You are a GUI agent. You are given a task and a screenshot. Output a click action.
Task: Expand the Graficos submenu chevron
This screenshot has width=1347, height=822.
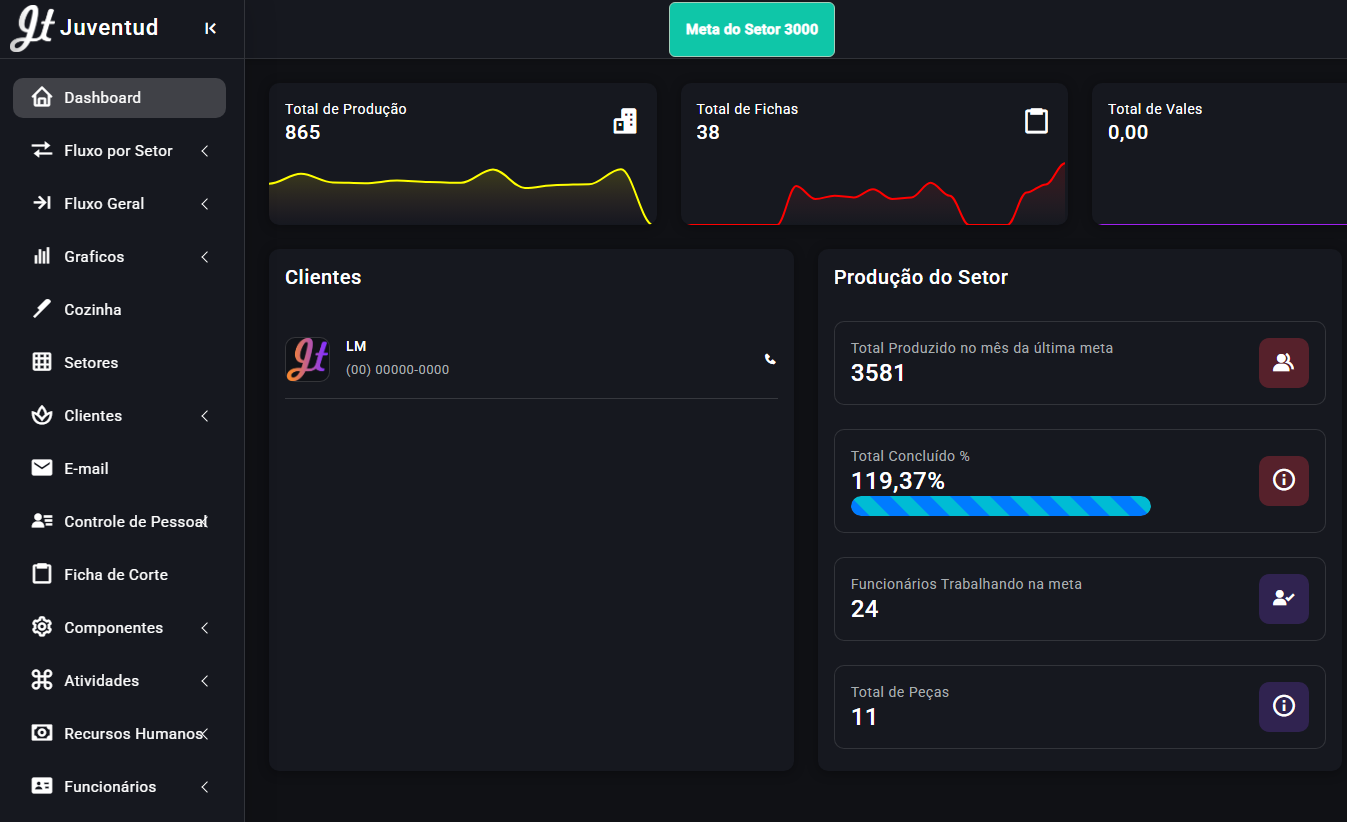coord(205,257)
